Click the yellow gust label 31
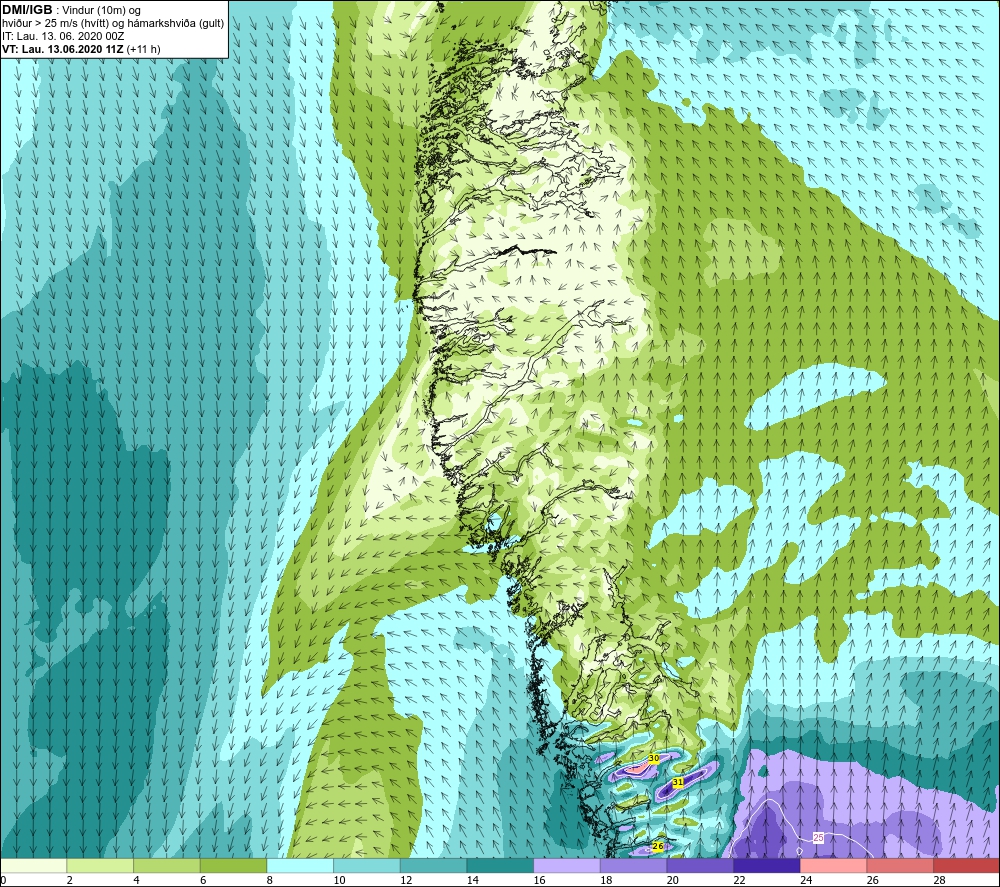This screenshot has width=1000, height=887. pyautogui.click(x=678, y=782)
